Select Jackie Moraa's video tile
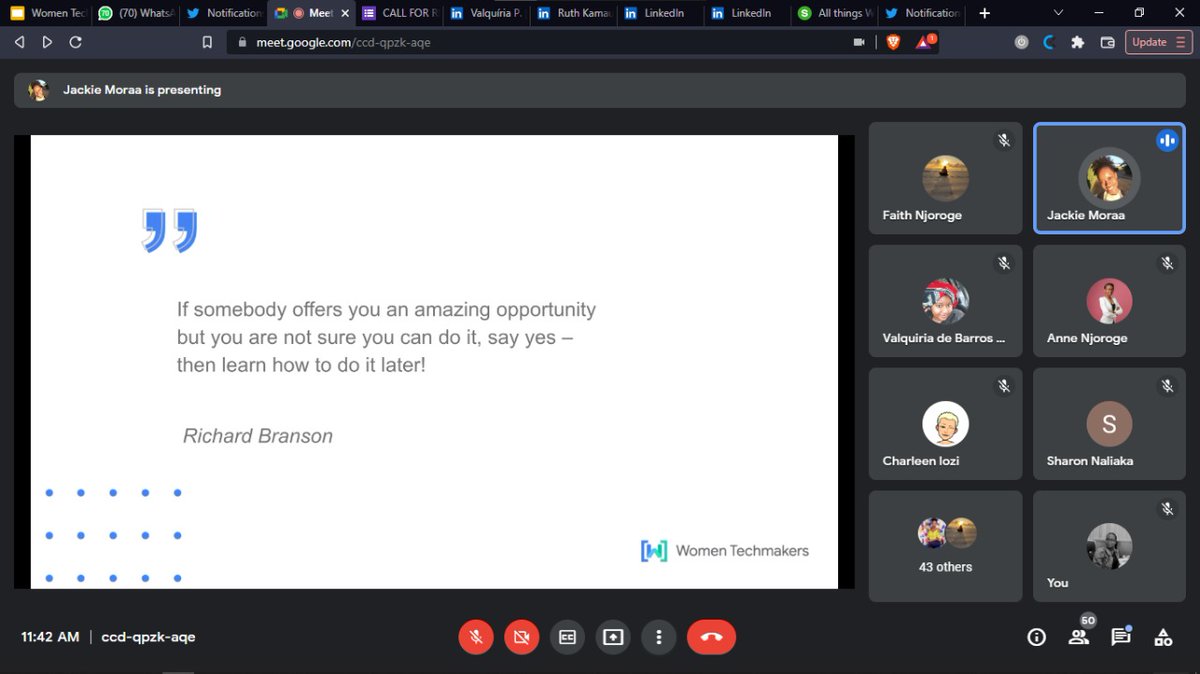The width and height of the screenshot is (1200, 674). pos(1109,178)
